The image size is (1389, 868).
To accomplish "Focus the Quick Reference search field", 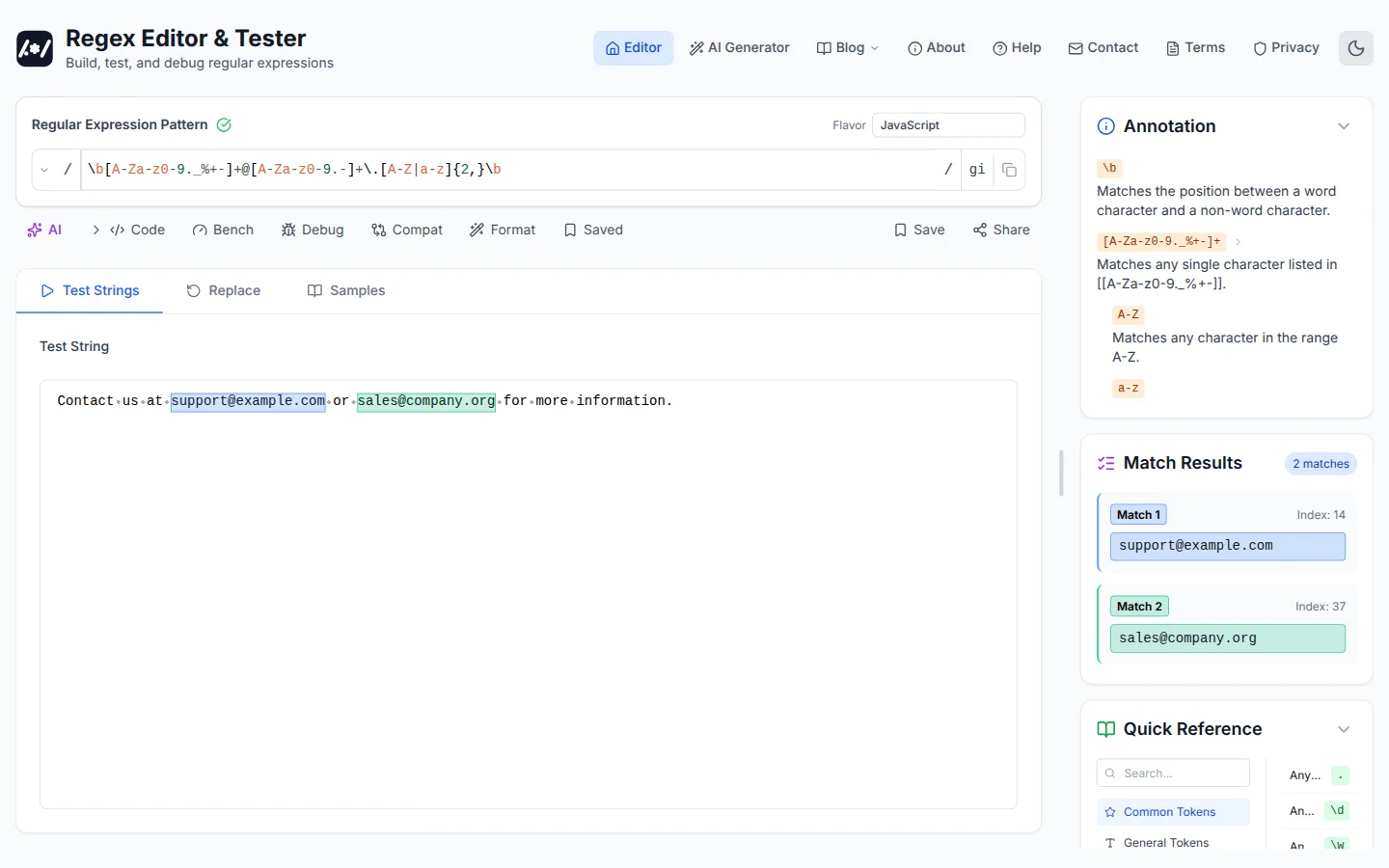I will pyautogui.click(x=1173, y=773).
